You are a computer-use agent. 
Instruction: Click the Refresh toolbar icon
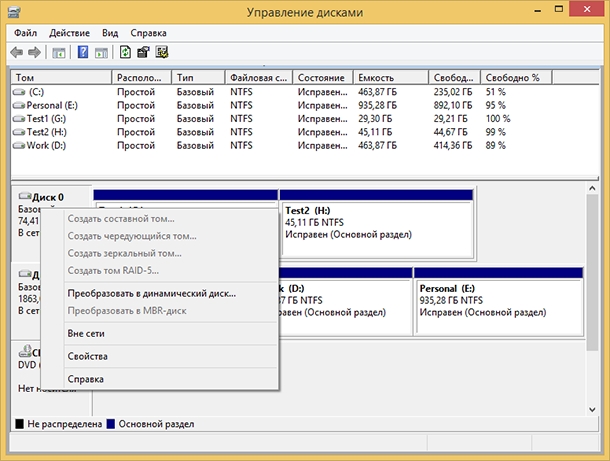(125, 51)
